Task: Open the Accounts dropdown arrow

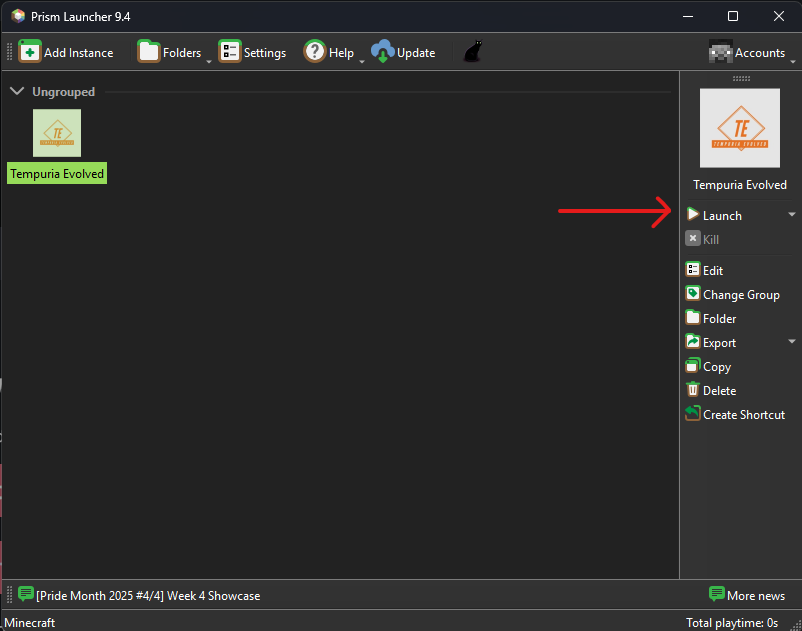Action: [x=793, y=61]
